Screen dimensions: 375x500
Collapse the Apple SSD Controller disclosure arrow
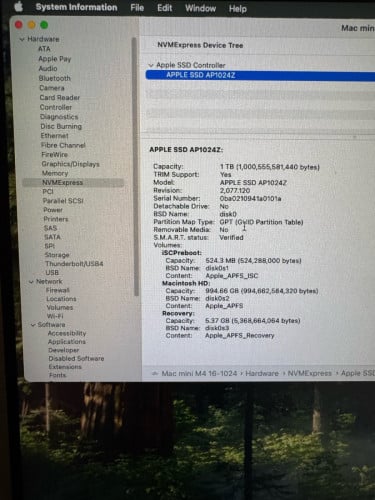click(151, 65)
